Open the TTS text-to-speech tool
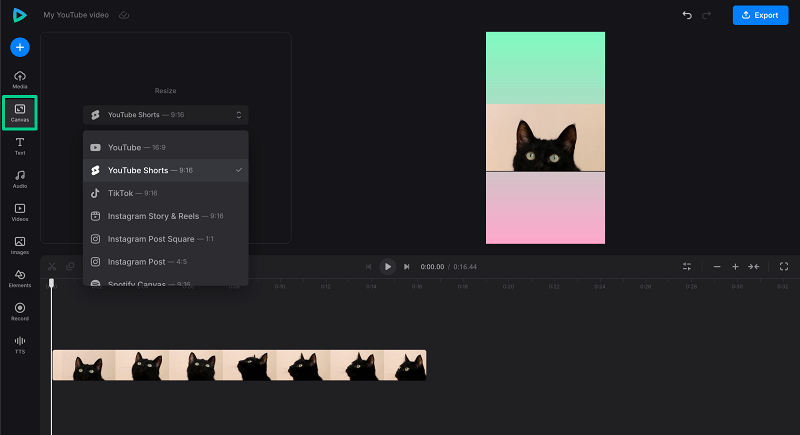This screenshot has height=435, width=800. tap(20, 345)
